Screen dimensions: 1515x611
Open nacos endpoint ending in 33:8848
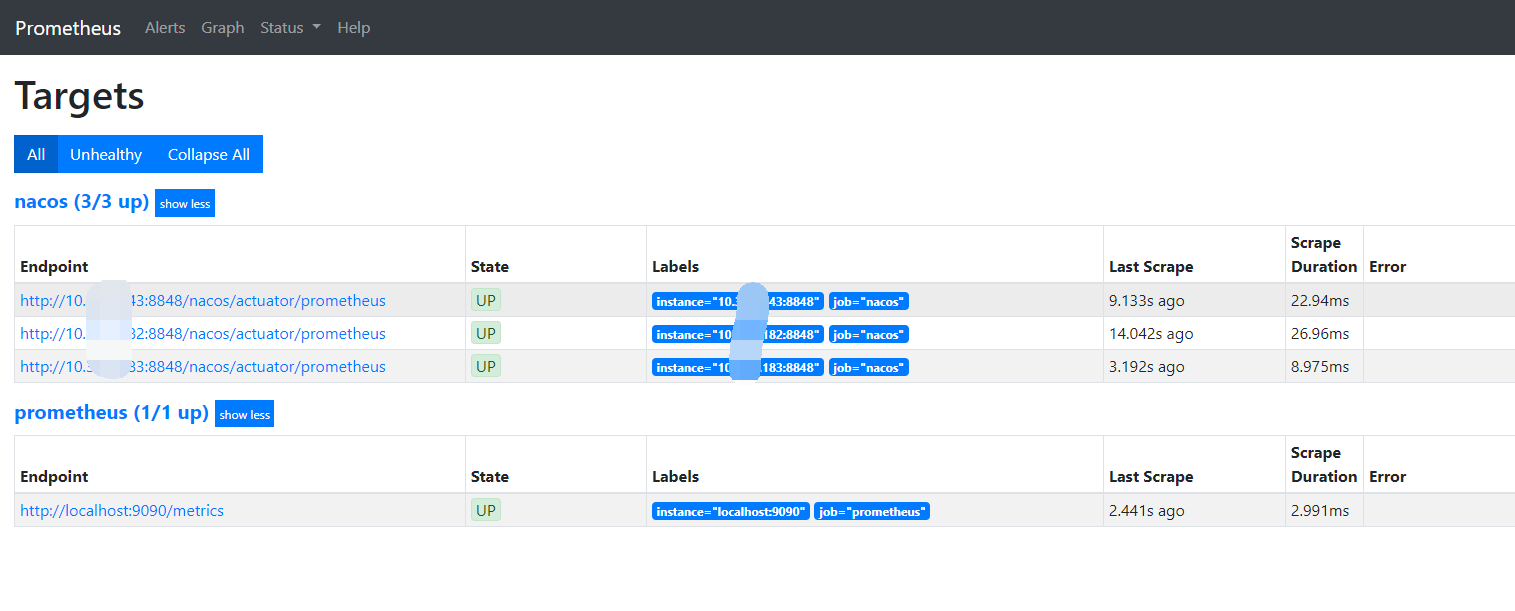203,367
